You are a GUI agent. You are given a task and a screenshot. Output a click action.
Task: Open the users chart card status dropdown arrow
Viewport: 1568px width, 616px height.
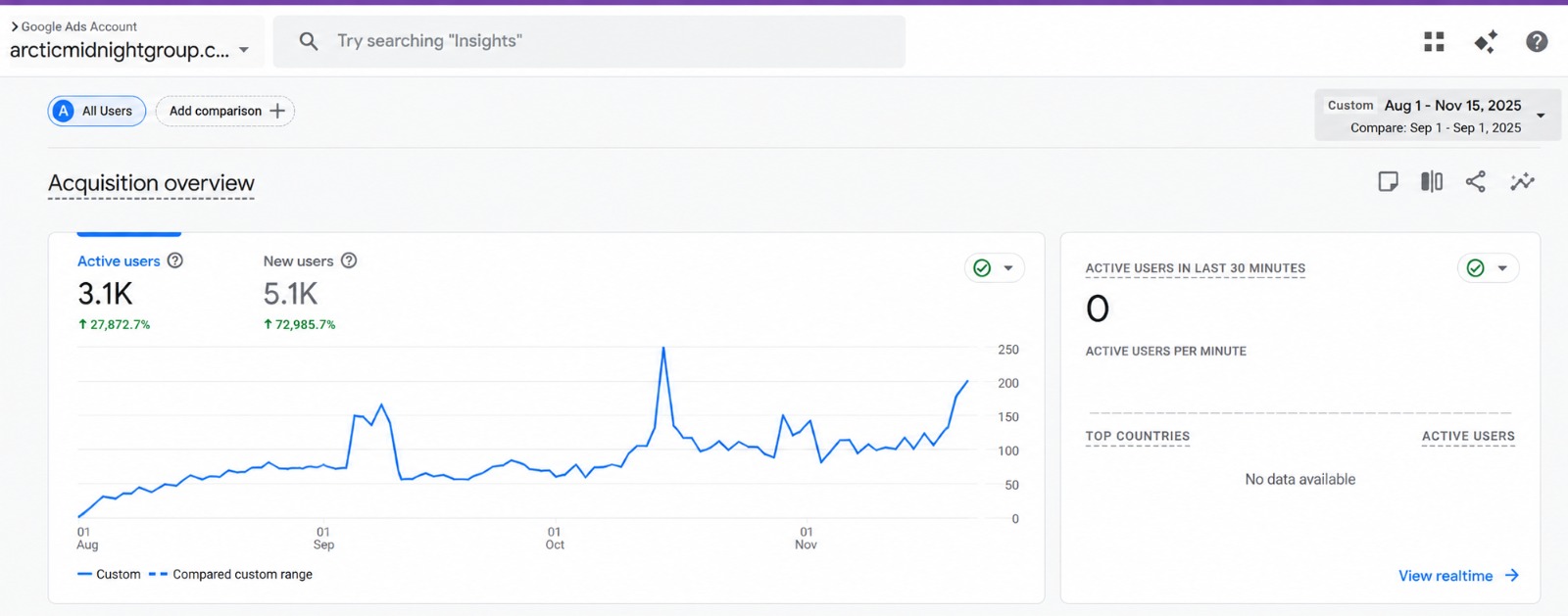coord(1008,268)
